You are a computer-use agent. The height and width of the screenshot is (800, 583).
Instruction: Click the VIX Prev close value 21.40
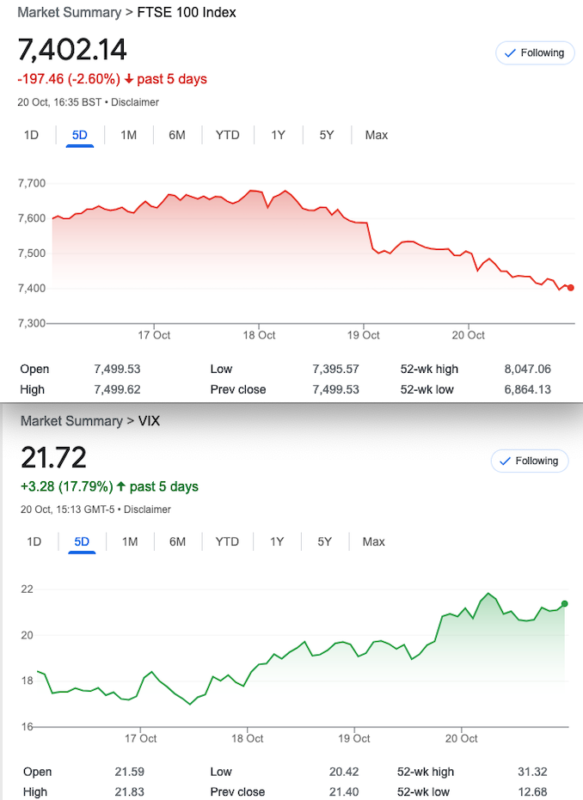(344, 792)
